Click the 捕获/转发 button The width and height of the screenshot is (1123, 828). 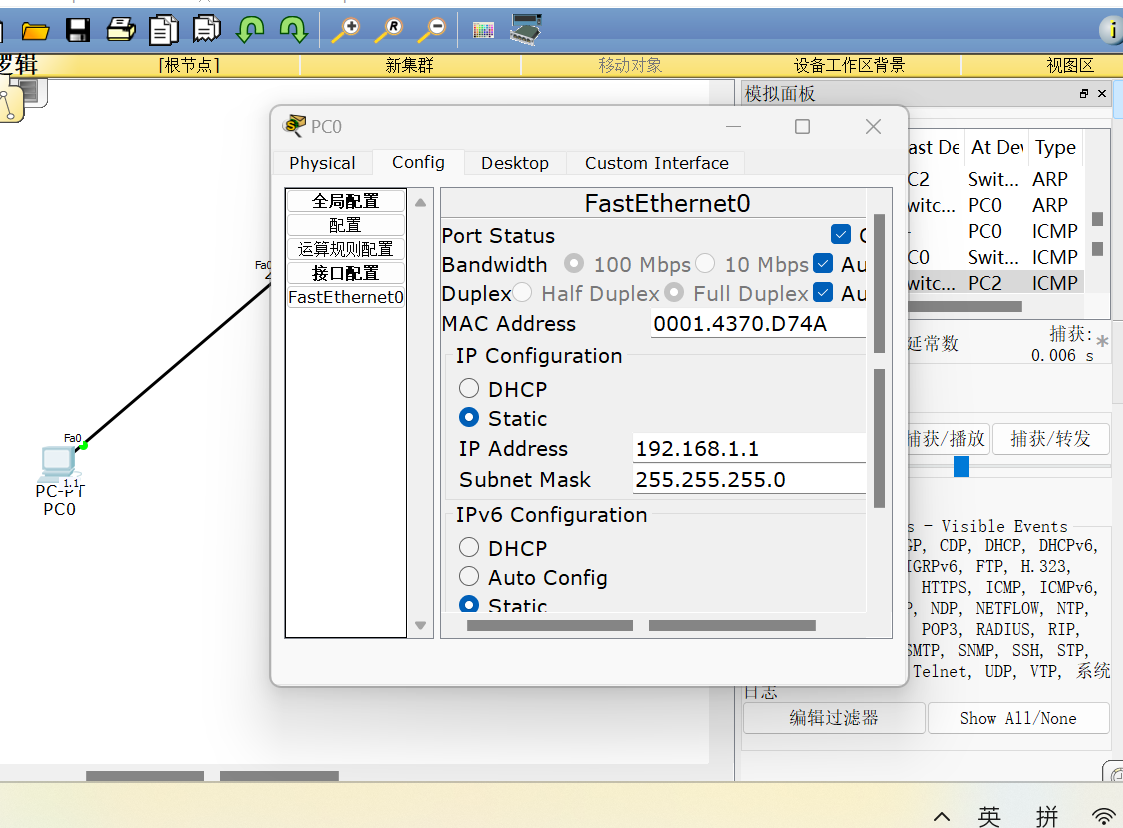point(1050,438)
